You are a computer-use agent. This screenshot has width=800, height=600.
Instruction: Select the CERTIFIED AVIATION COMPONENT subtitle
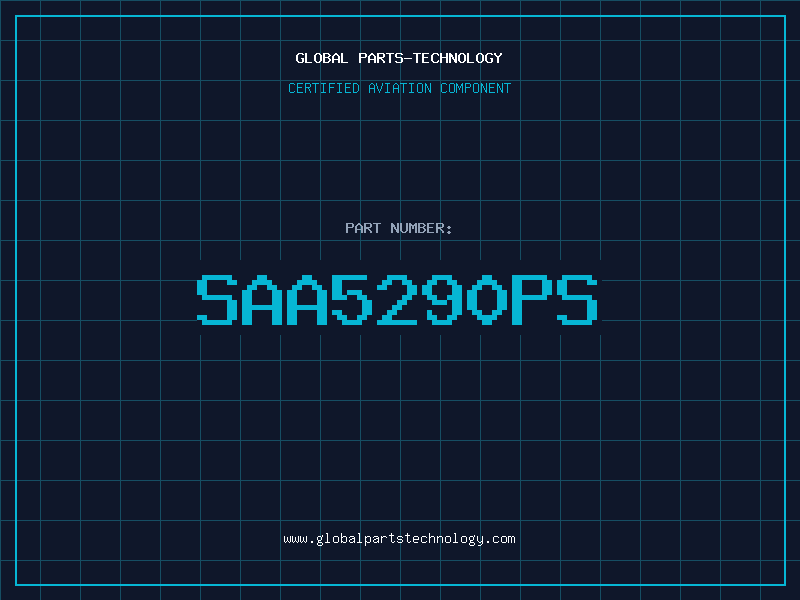pyautogui.click(x=399, y=88)
